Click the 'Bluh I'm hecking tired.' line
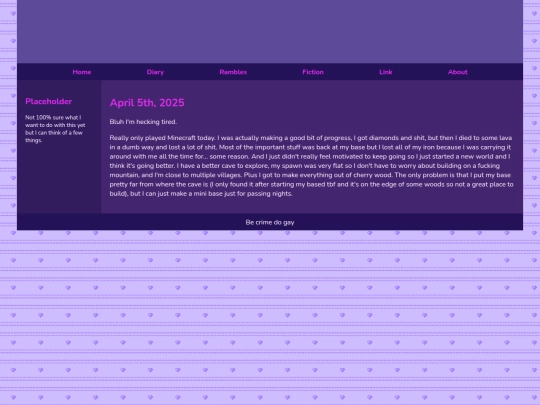The width and height of the screenshot is (540, 405). tap(143, 122)
